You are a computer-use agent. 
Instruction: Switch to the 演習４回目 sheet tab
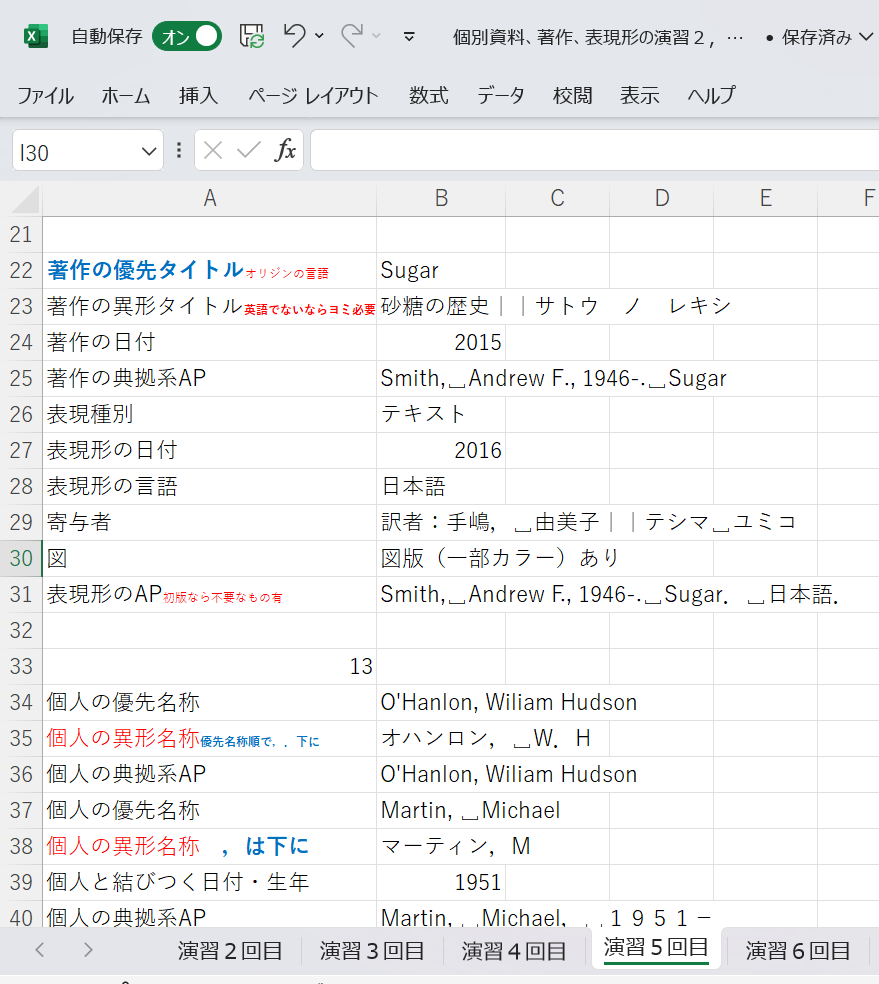click(514, 951)
